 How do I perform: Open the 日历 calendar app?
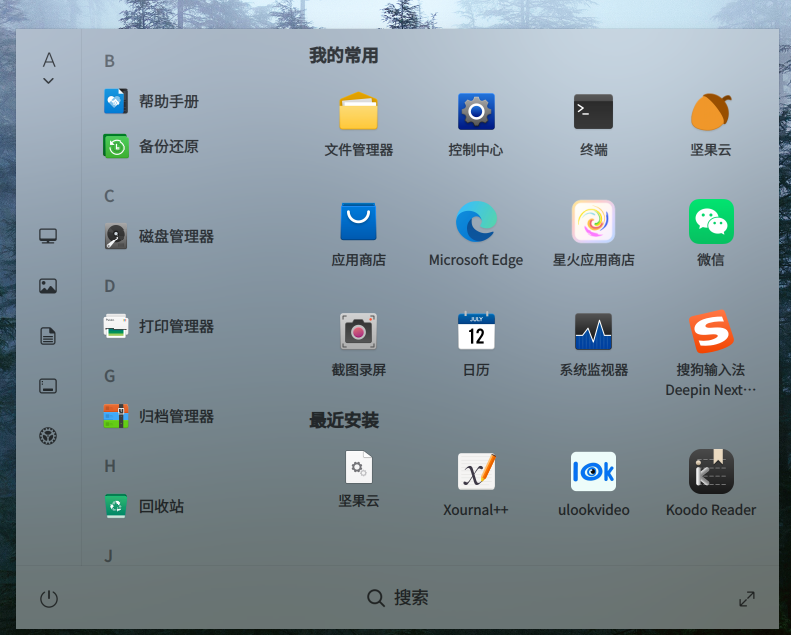point(476,344)
